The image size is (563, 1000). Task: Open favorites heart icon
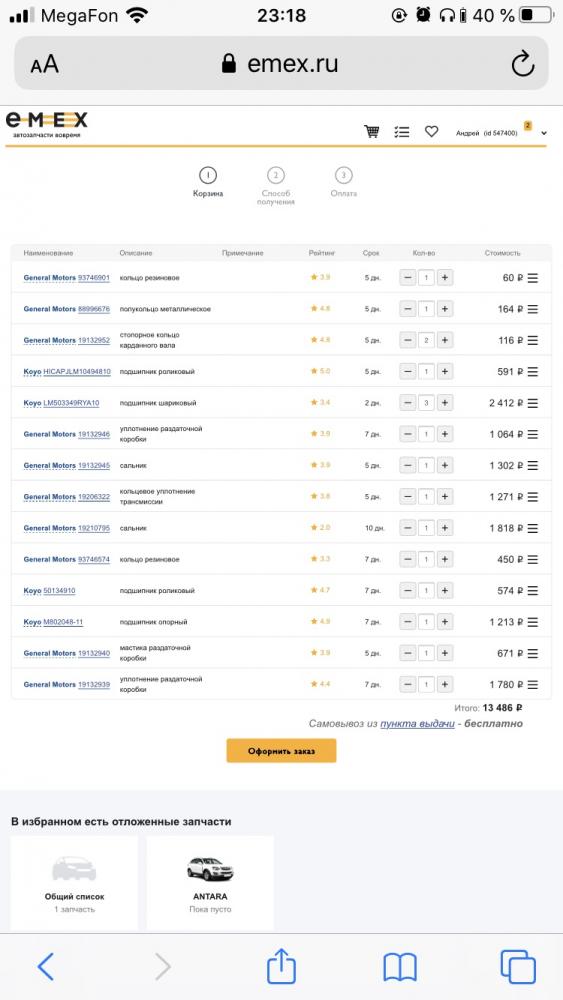tap(432, 131)
